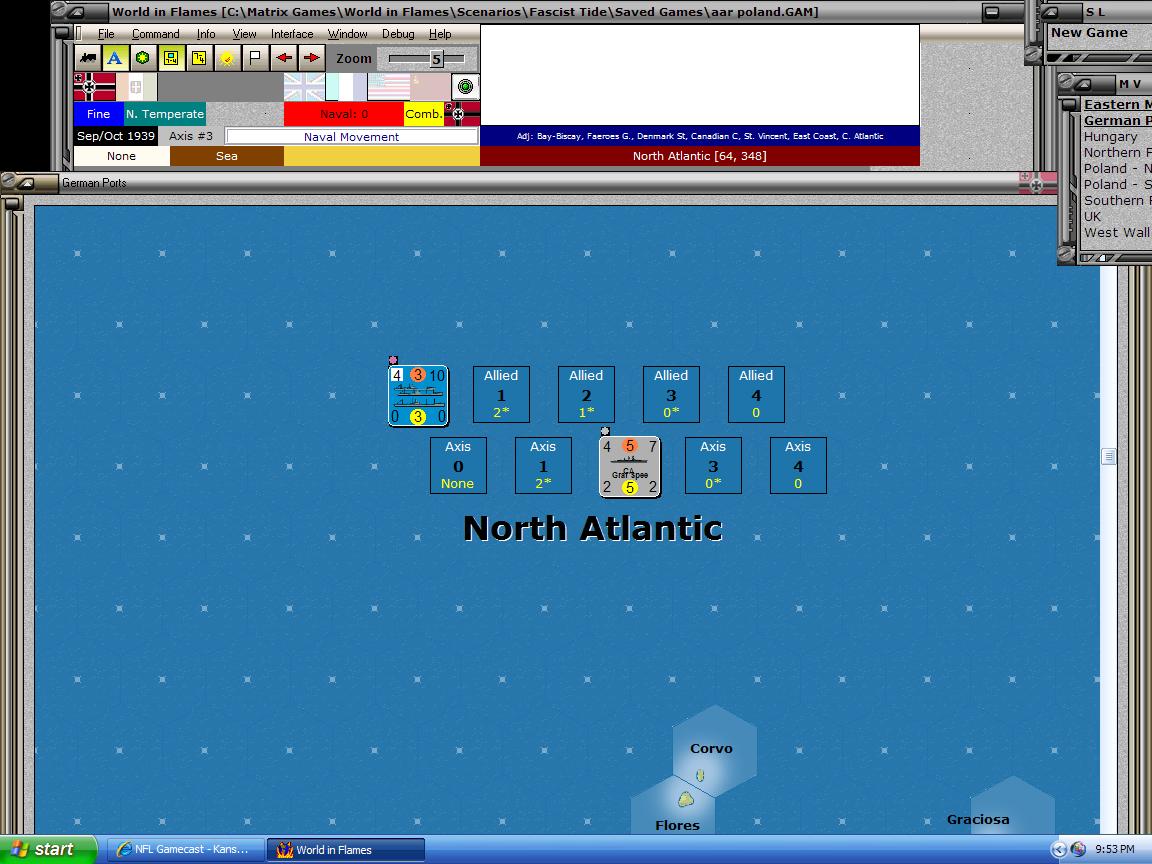Select the German flag major power
This screenshot has height=864, width=1152.
[95, 87]
